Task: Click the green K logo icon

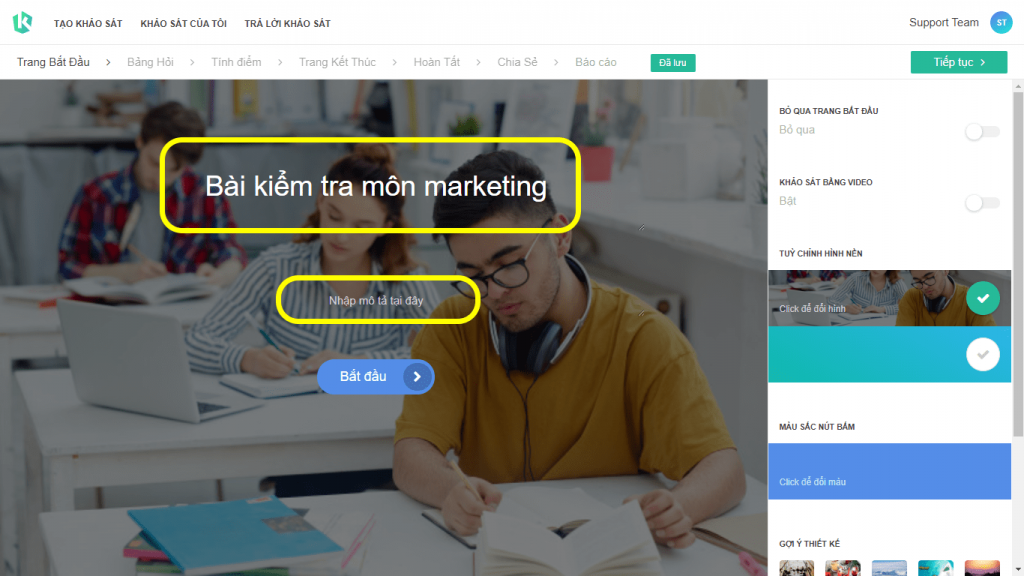Action: (22, 22)
